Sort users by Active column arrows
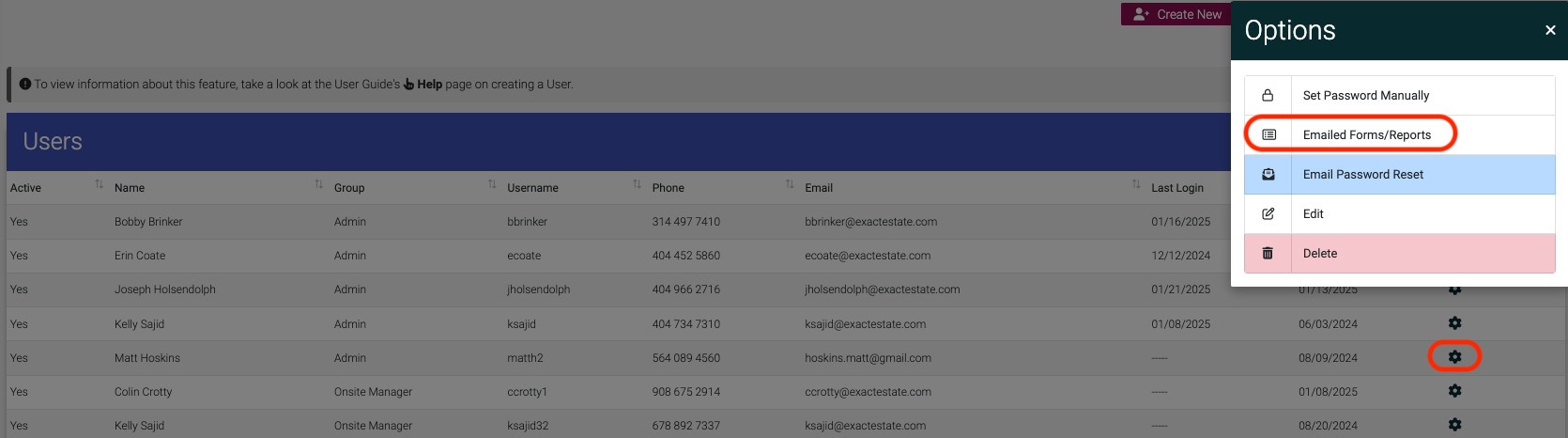The image size is (1568, 438). (x=99, y=184)
